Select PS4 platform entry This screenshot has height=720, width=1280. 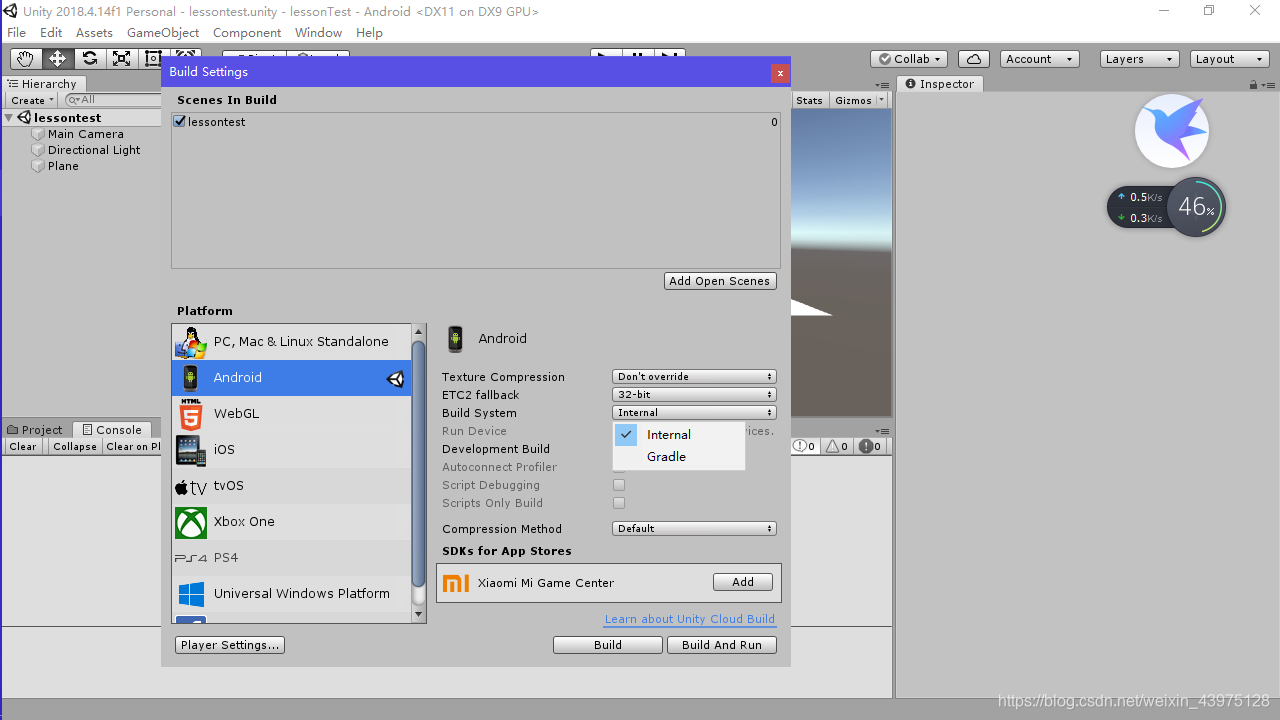point(291,558)
